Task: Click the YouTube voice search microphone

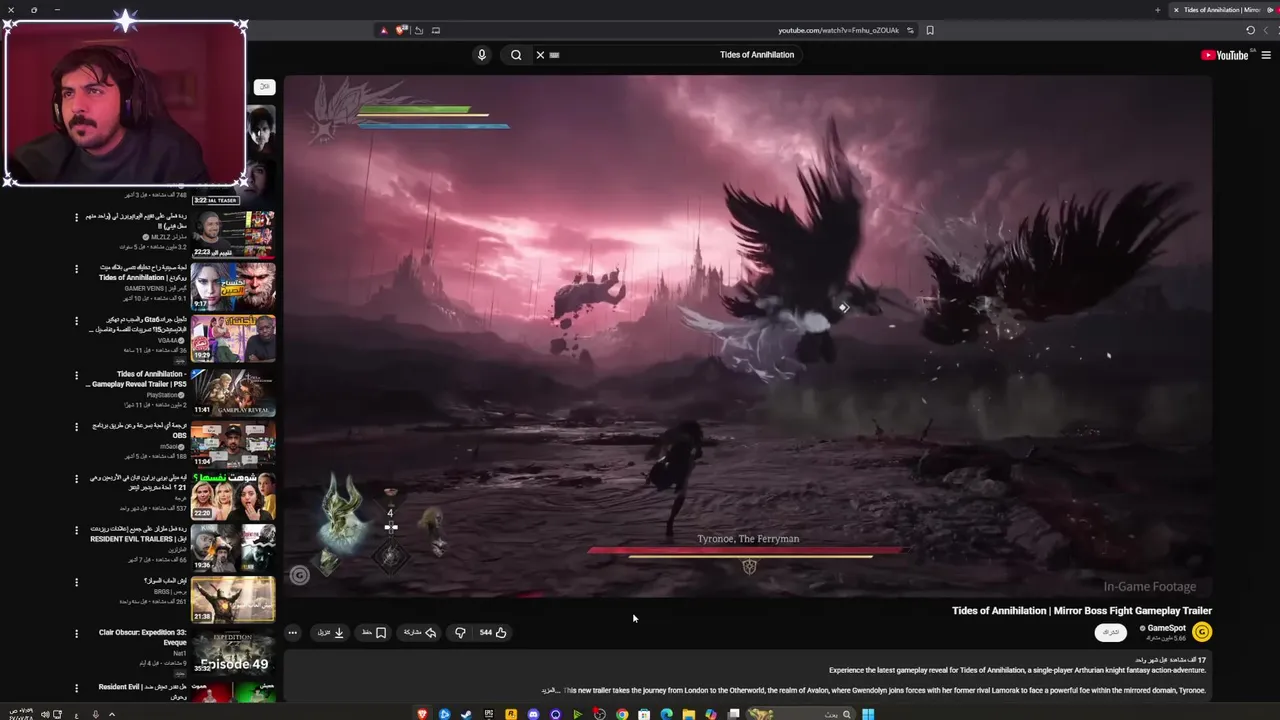Action: (481, 55)
